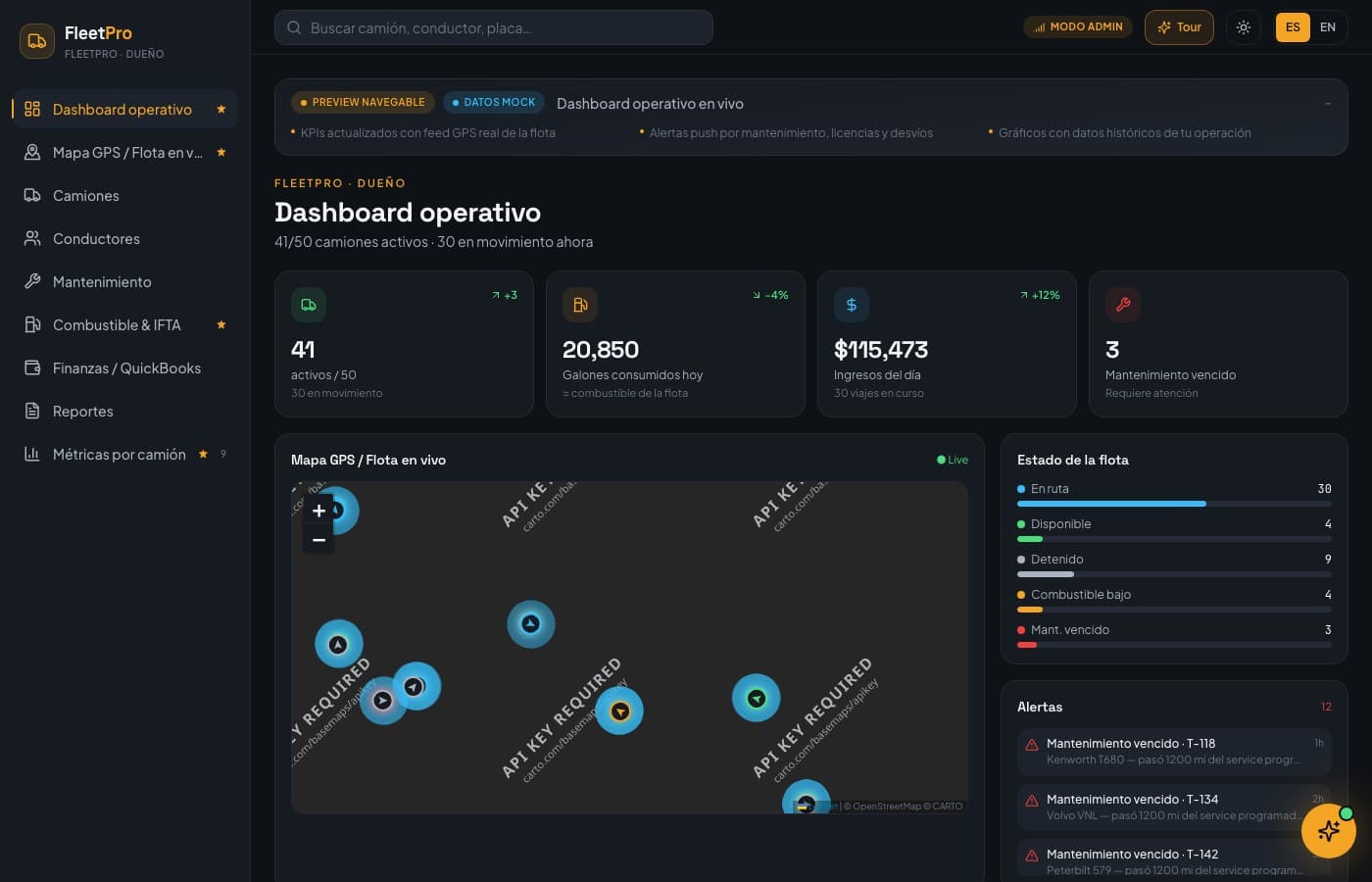The height and width of the screenshot is (882, 1372).
Task: Click the alerts count 12
Action: (x=1326, y=707)
